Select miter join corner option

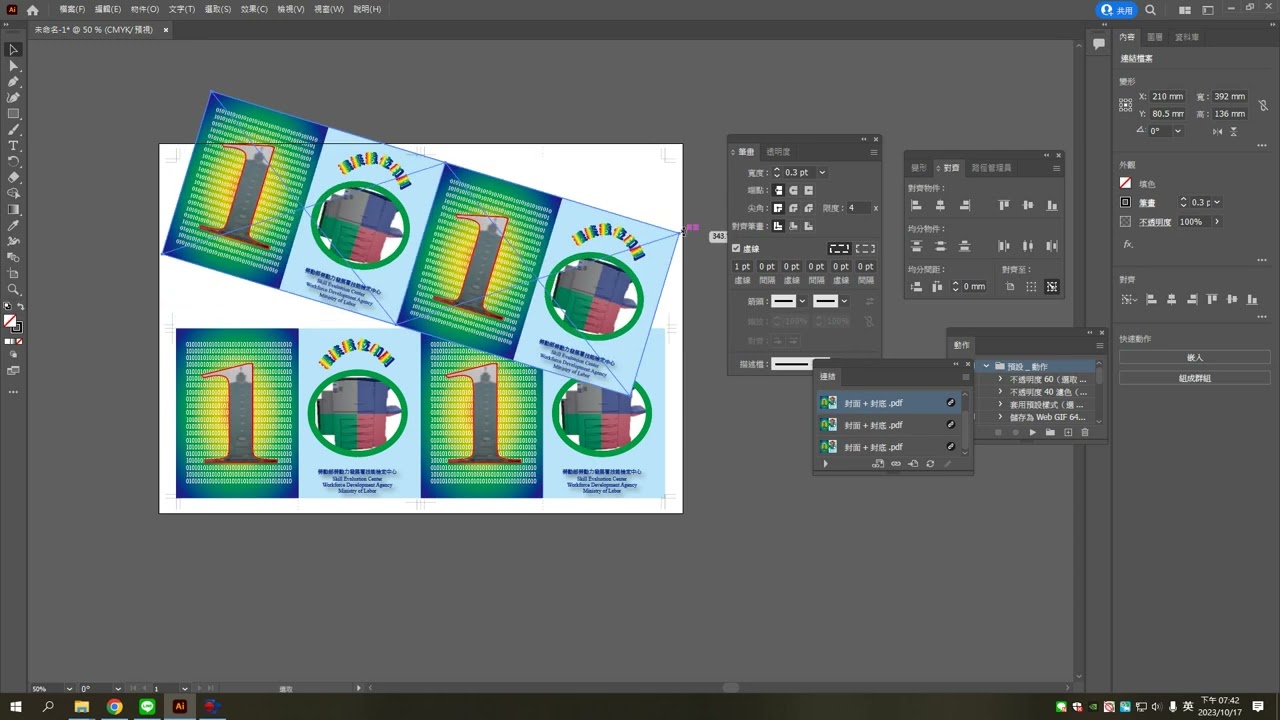coord(779,208)
